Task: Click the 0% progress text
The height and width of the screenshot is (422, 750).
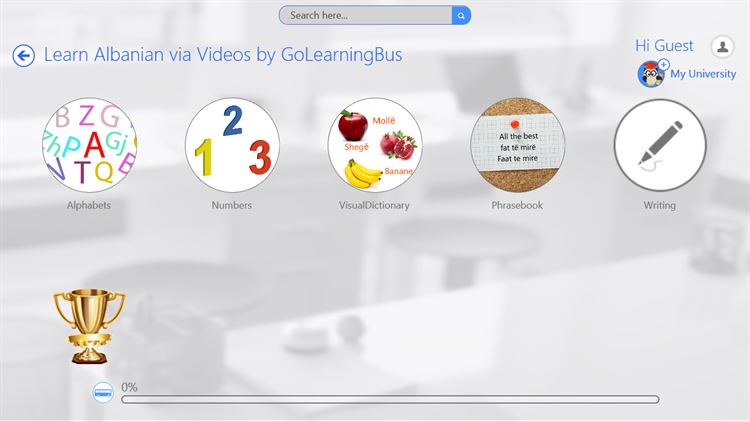Action: click(129, 387)
